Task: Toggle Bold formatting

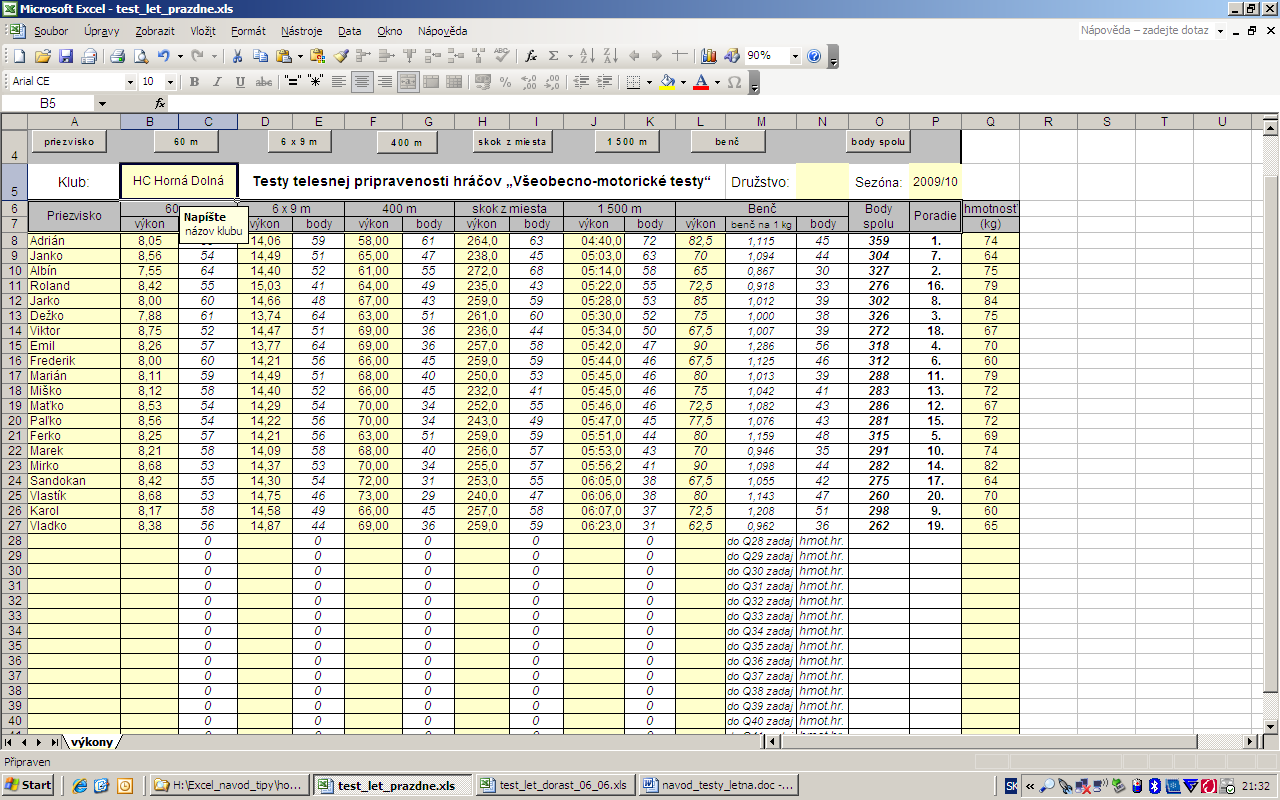Action: (x=194, y=82)
